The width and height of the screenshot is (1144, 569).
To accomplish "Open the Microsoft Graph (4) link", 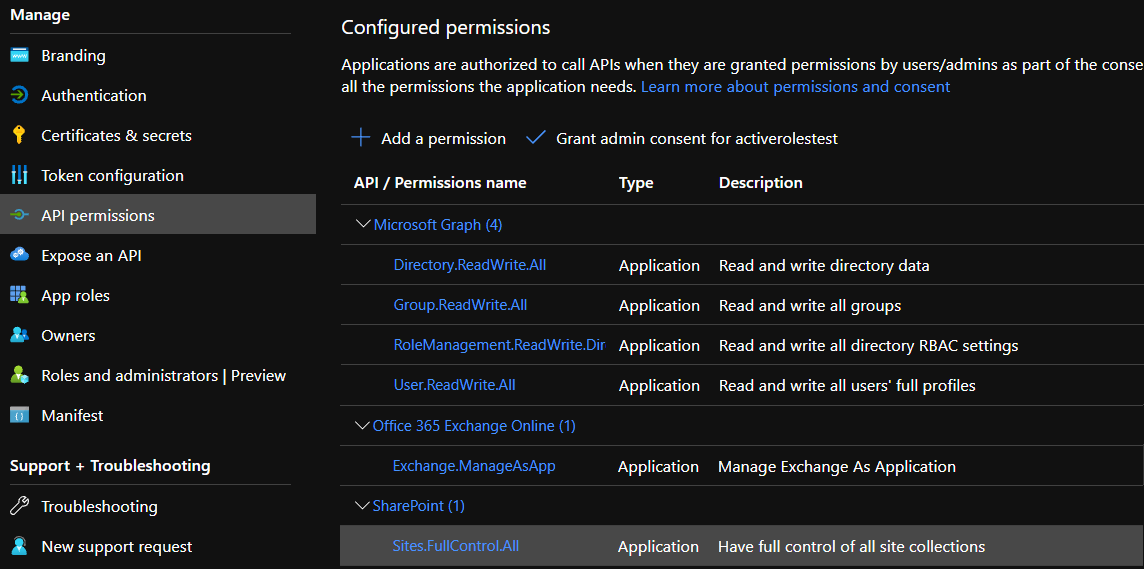I will pyautogui.click(x=438, y=225).
